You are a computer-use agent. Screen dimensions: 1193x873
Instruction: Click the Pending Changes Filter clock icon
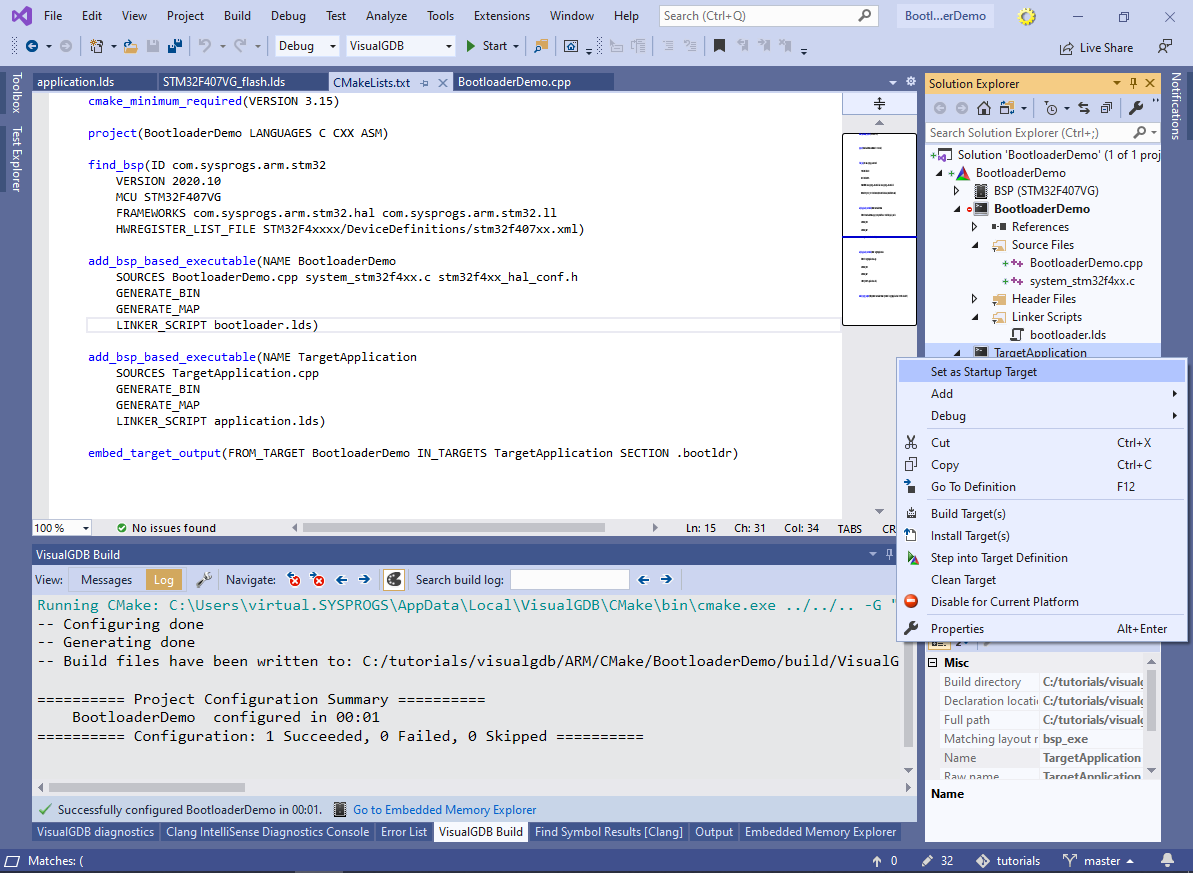(1051, 108)
